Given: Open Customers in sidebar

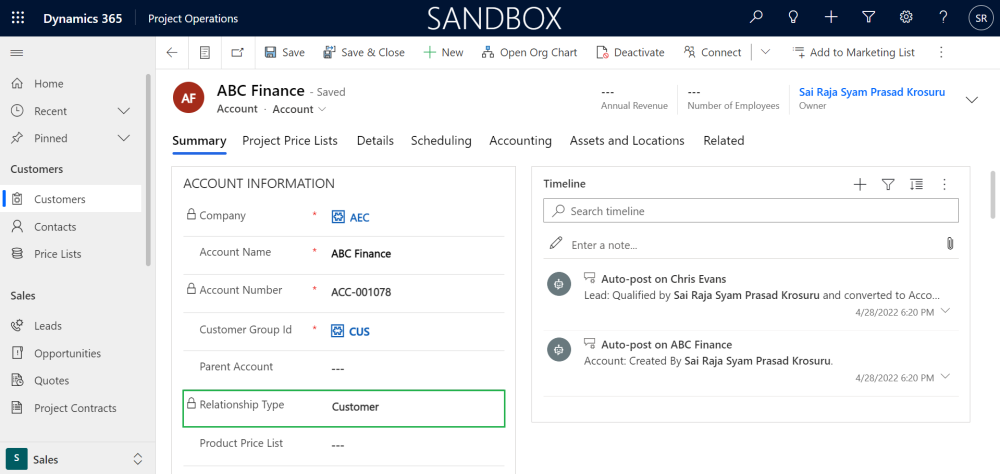Looking at the screenshot, I should point(72,199).
